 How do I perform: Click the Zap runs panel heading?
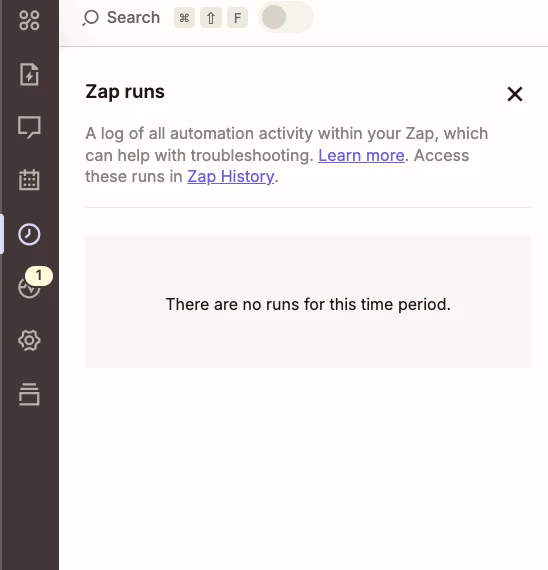[x=125, y=92]
